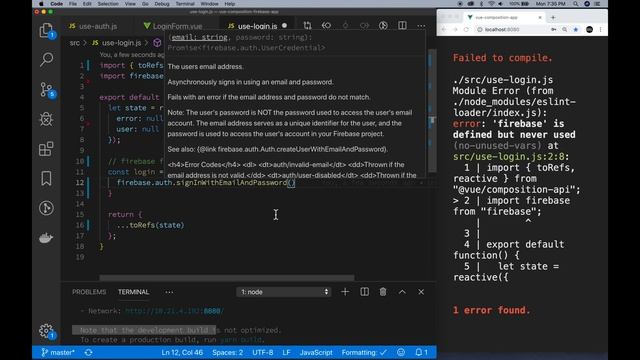Click the master branch in status bar
Image resolution: width=640 pixels, height=360 pixels.
[x=58, y=352]
